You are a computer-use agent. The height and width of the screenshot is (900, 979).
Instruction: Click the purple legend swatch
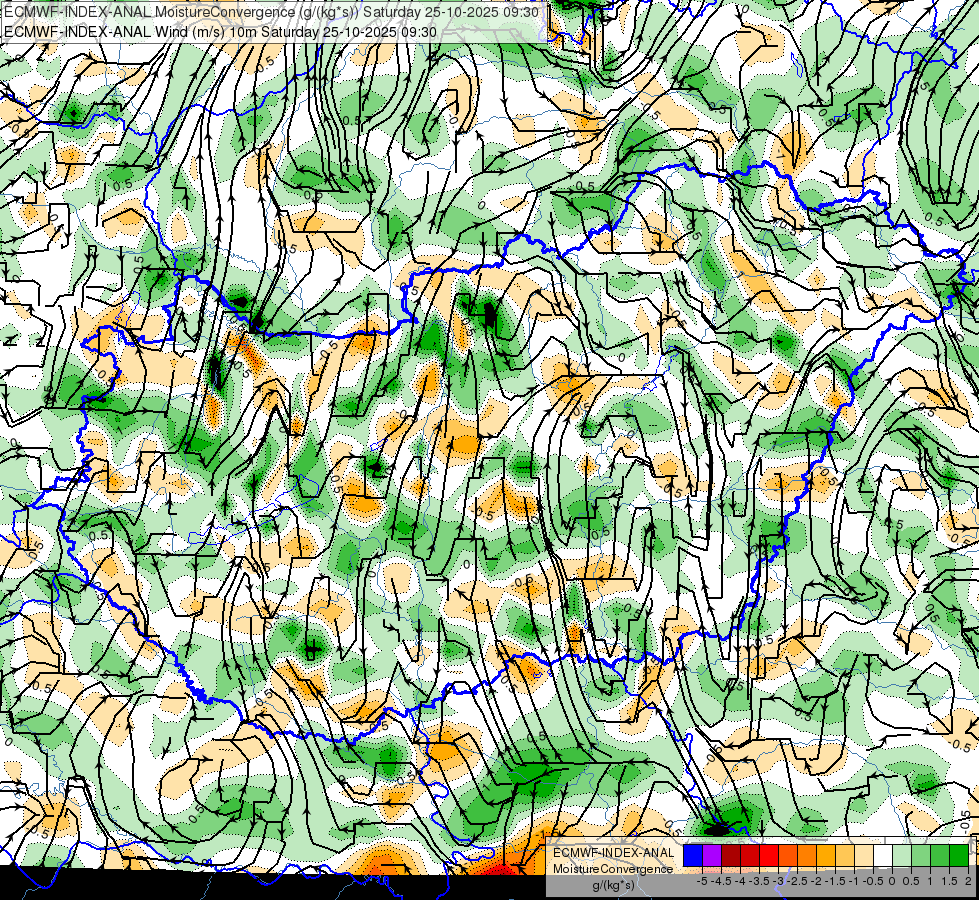712,855
